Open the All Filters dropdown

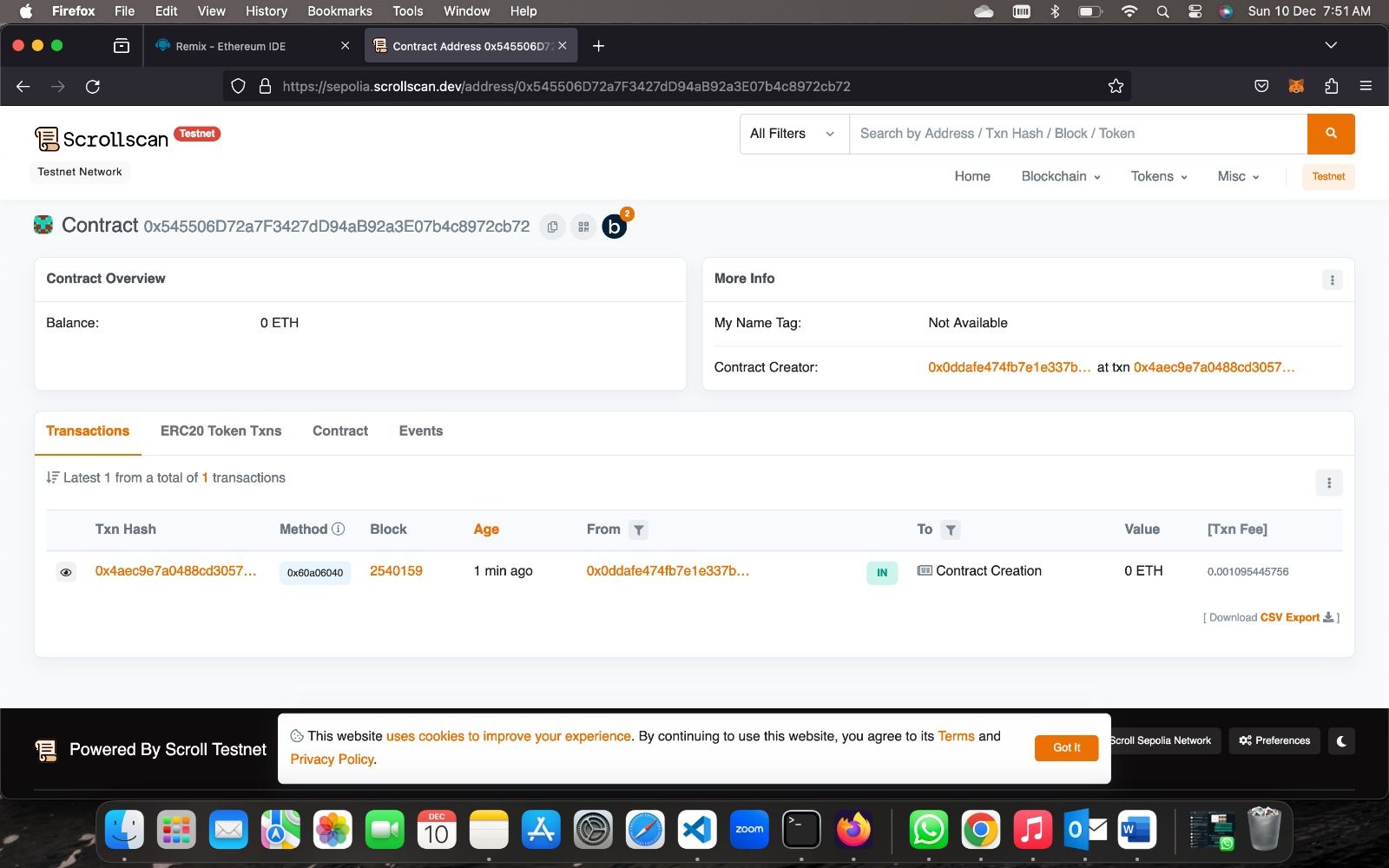[x=793, y=134]
